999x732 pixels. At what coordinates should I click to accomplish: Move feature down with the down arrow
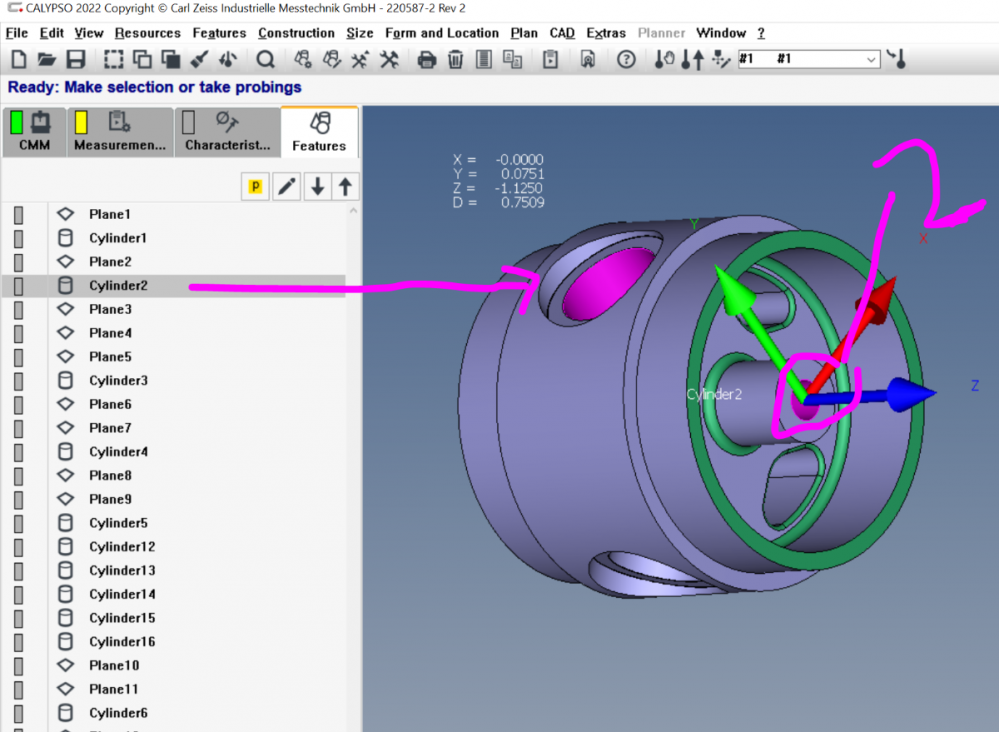pos(317,186)
